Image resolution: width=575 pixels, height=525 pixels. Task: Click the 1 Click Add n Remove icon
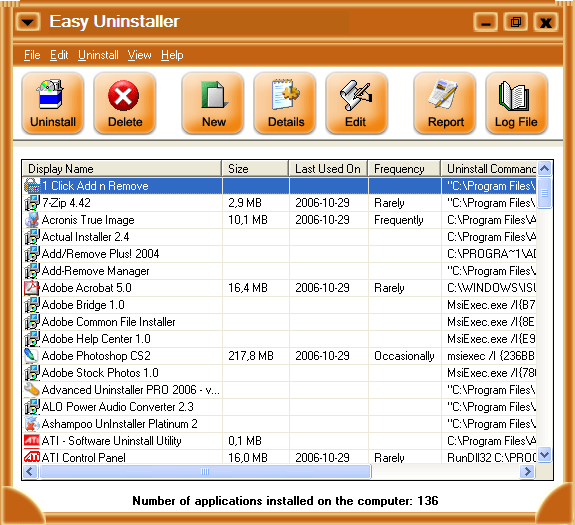tap(32, 186)
